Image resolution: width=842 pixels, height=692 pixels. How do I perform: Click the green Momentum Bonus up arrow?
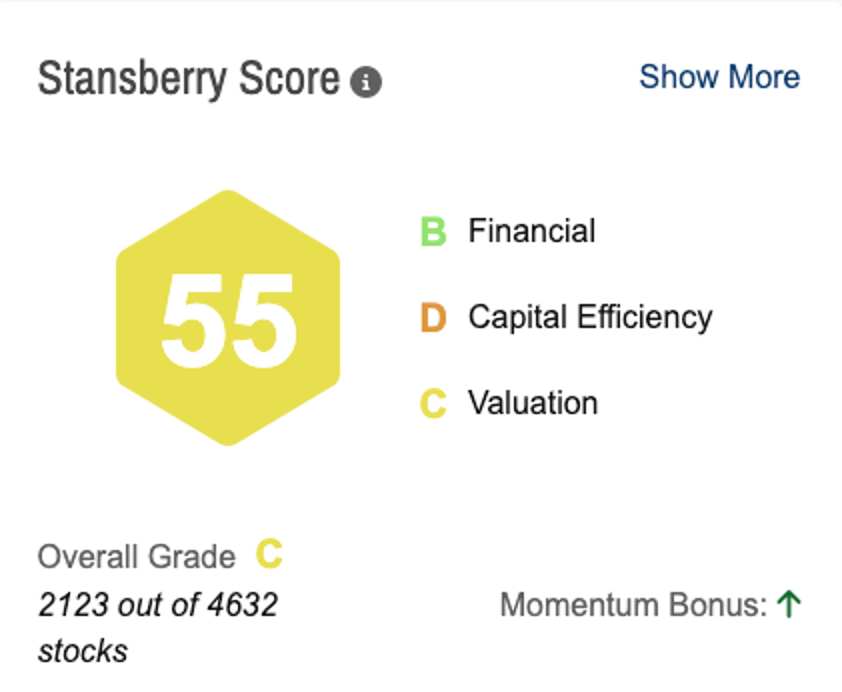pyautogui.click(x=789, y=604)
